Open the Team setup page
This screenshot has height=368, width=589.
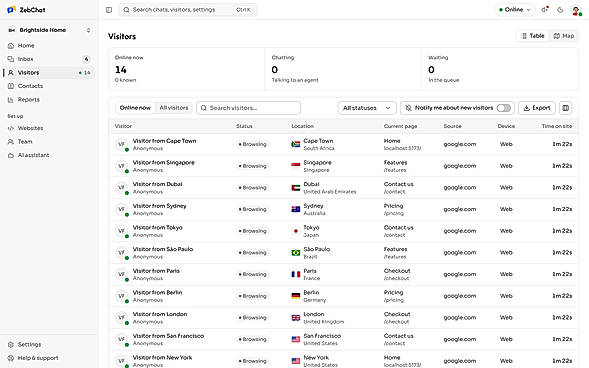click(x=49, y=142)
